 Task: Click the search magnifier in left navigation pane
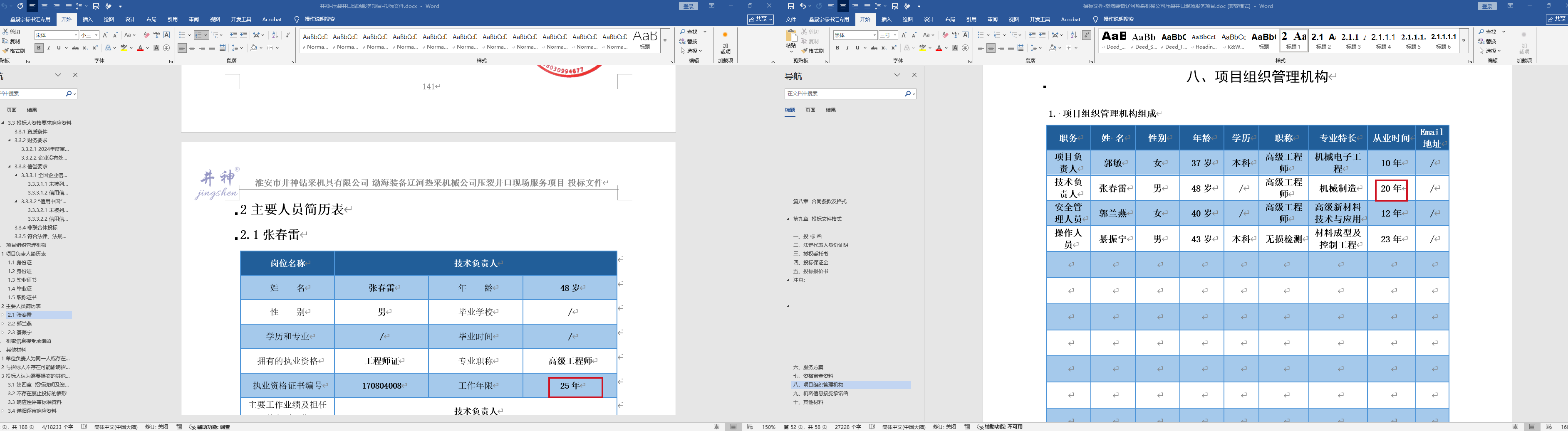tap(69, 94)
